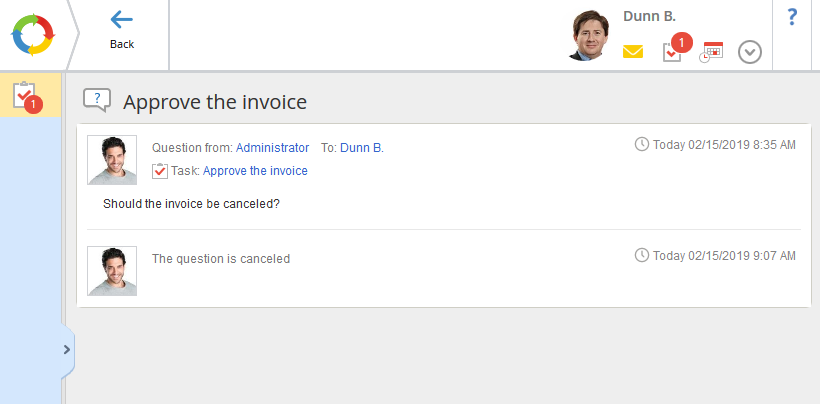Open the calendar icon in header
The width and height of the screenshot is (820, 404).
tap(711, 51)
